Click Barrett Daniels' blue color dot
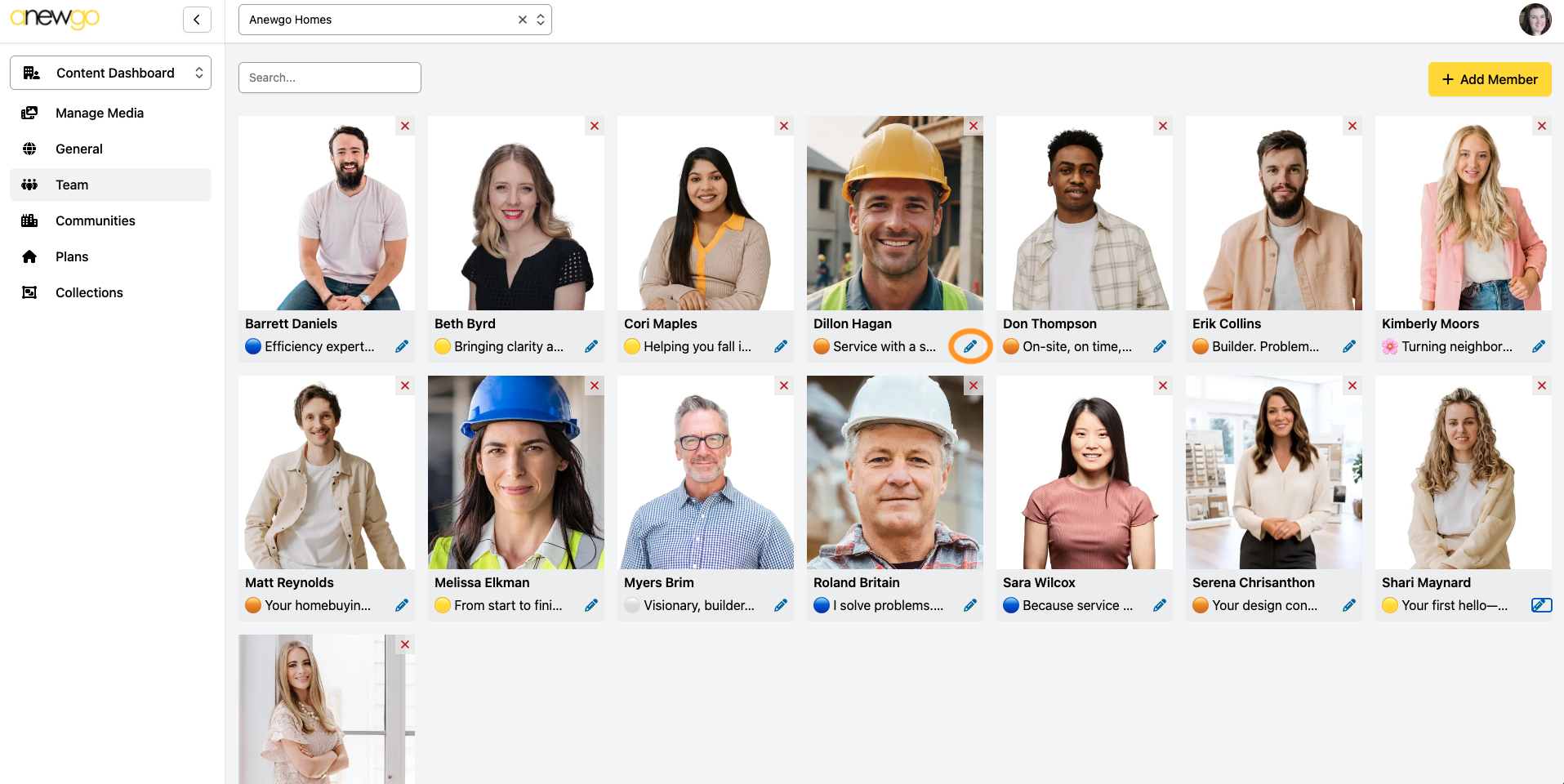The height and width of the screenshot is (784, 1564). (253, 346)
